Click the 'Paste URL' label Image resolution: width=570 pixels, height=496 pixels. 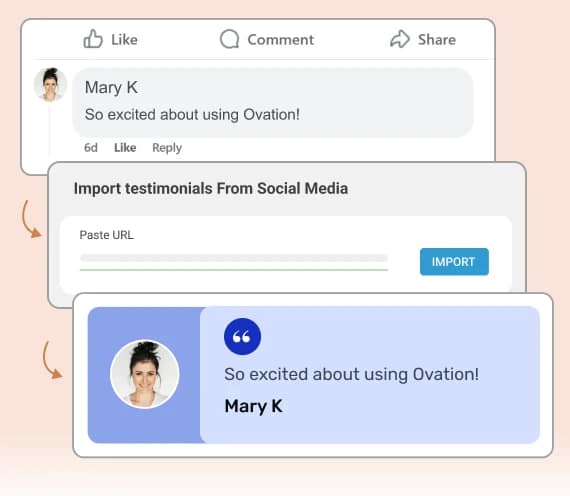pos(107,235)
